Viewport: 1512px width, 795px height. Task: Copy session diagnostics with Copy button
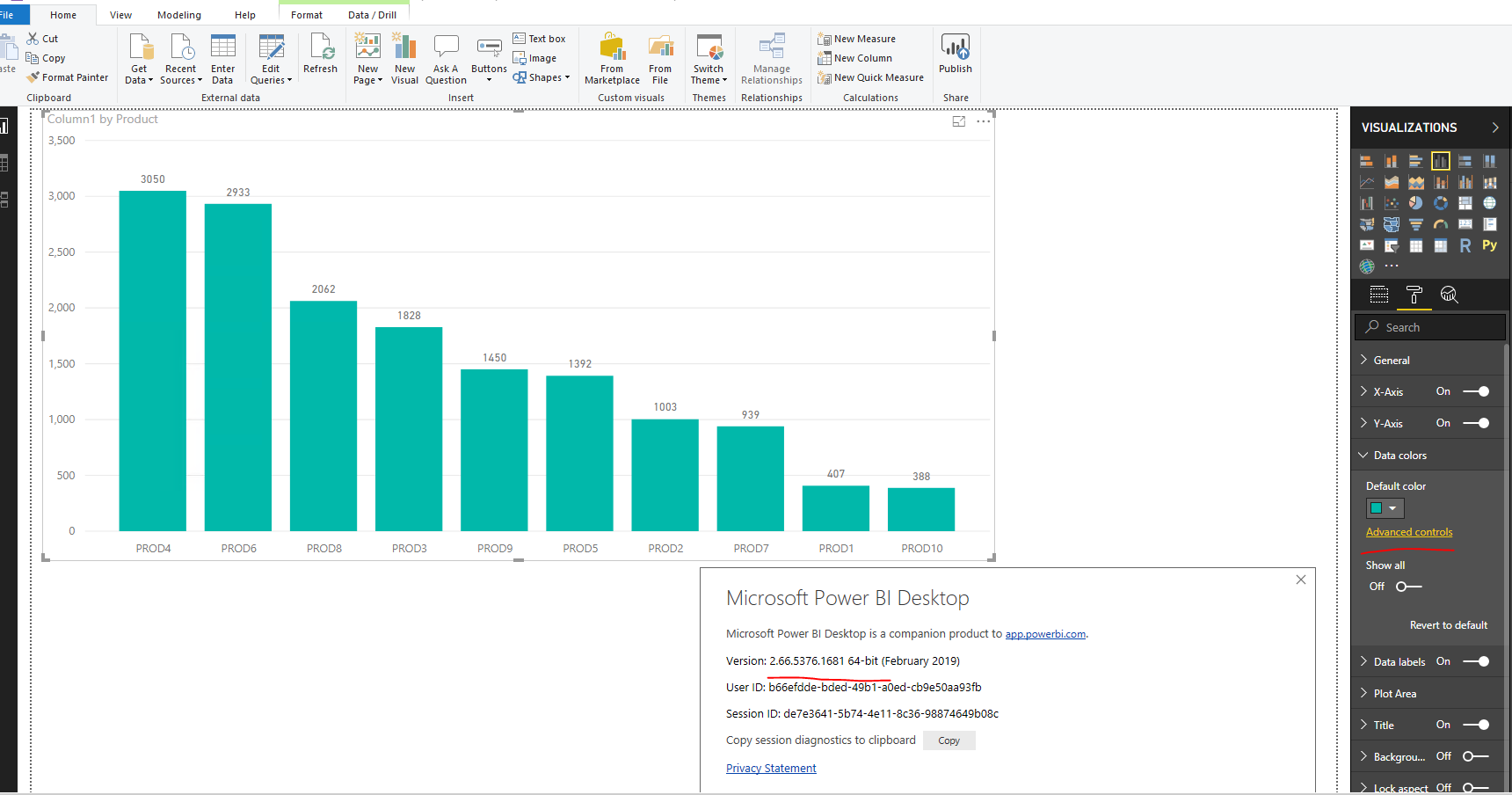pyautogui.click(x=949, y=740)
